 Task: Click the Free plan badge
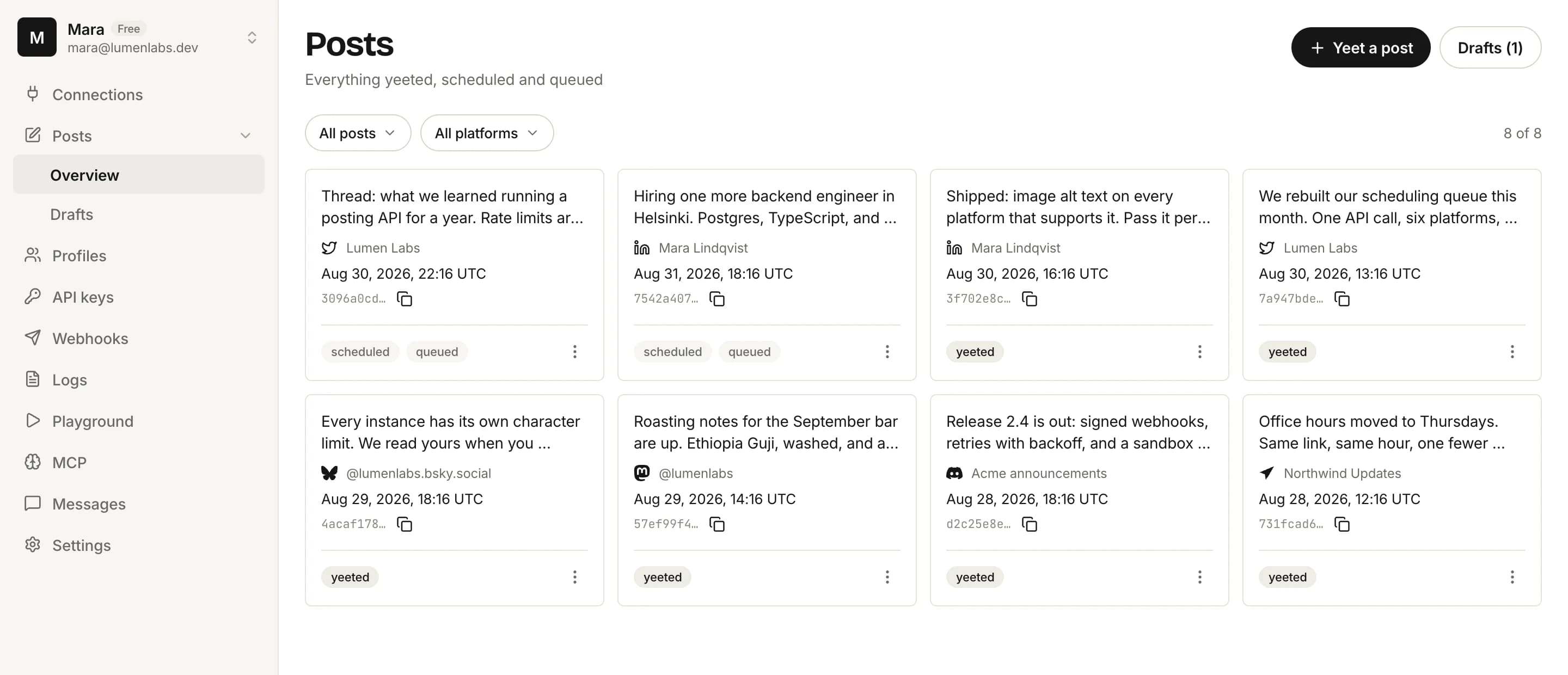tap(128, 29)
